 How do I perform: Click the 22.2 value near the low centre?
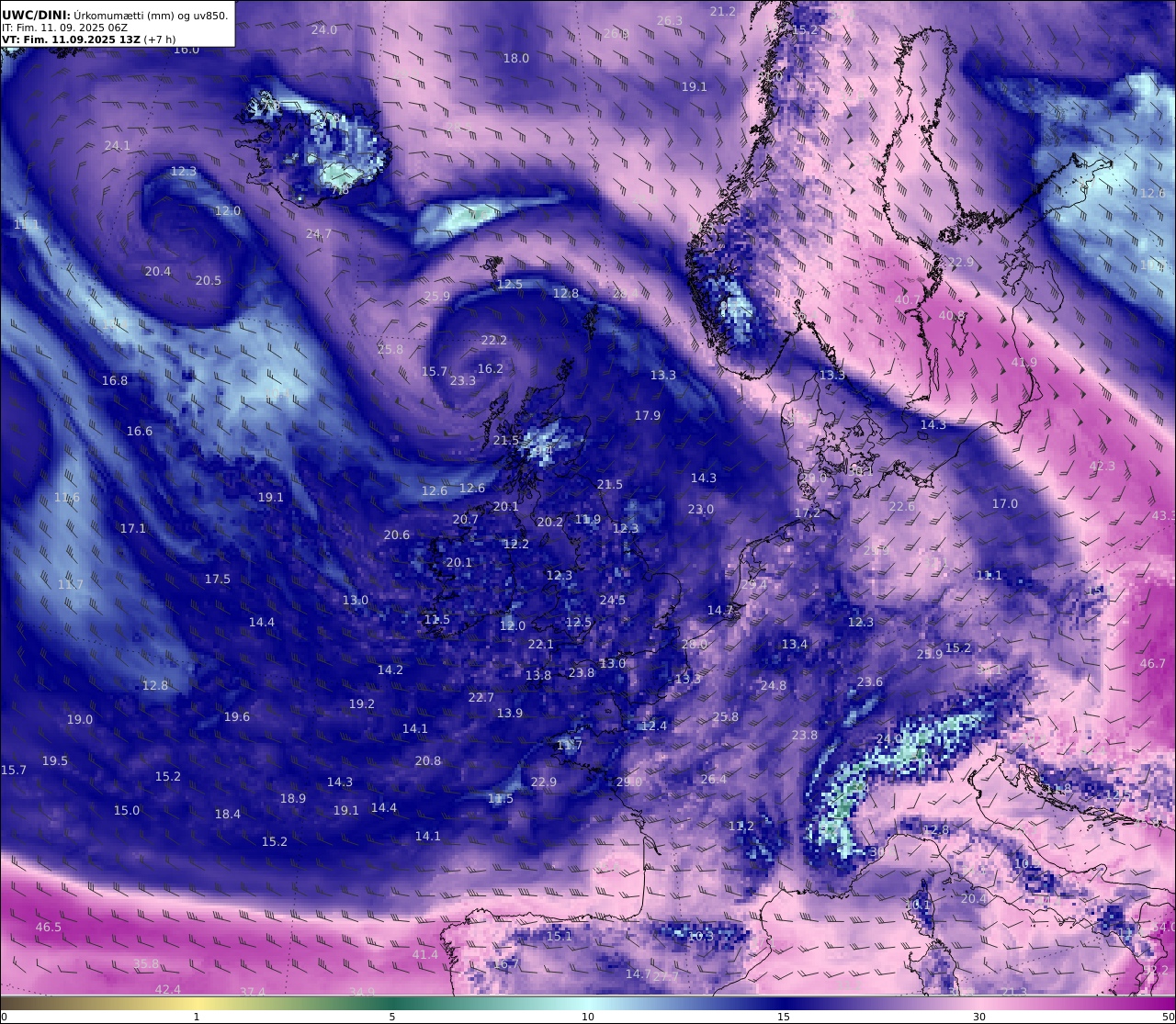pos(494,340)
